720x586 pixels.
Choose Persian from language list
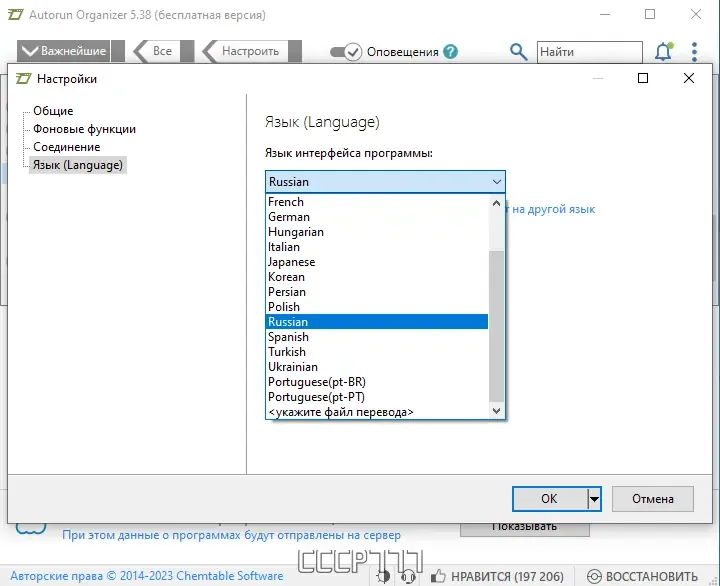(377, 292)
